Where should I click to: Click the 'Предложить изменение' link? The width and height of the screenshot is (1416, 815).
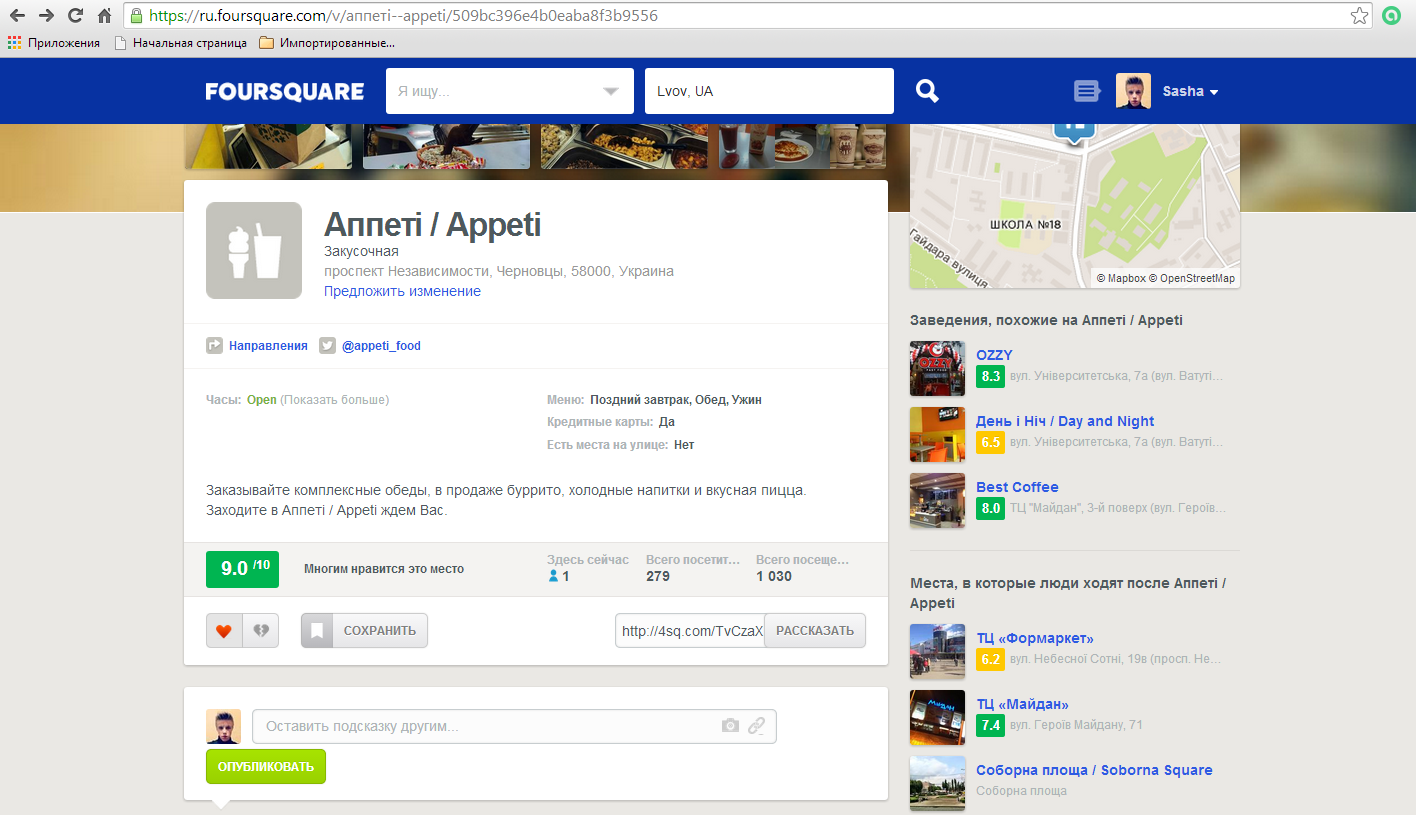tap(402, 291)
